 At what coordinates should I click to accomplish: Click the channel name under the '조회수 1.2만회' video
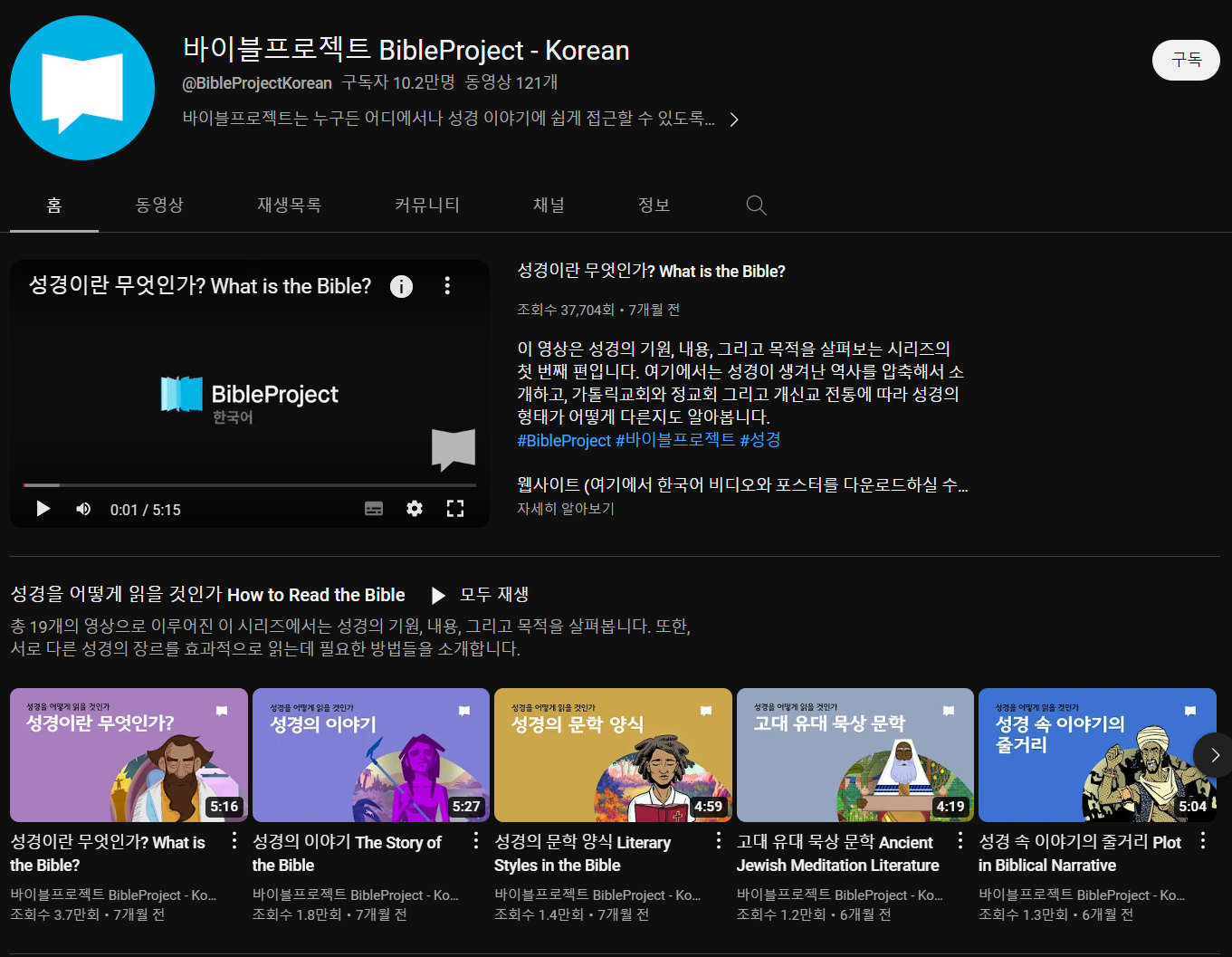point(840,895)
